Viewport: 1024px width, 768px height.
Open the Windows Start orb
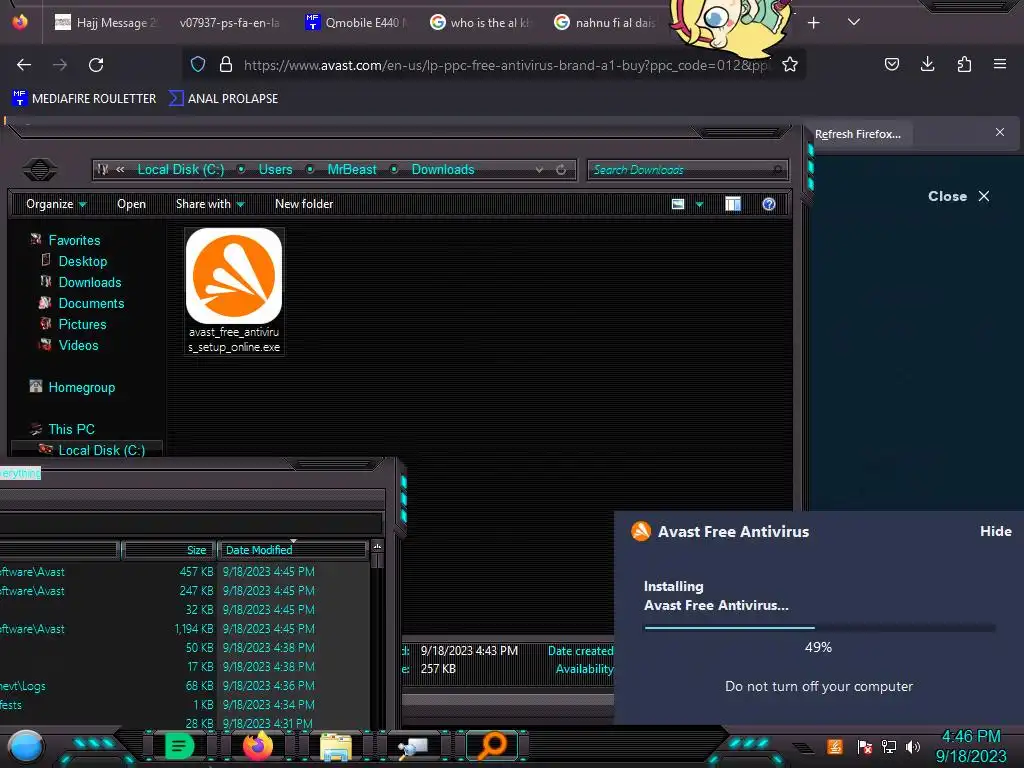25,748
